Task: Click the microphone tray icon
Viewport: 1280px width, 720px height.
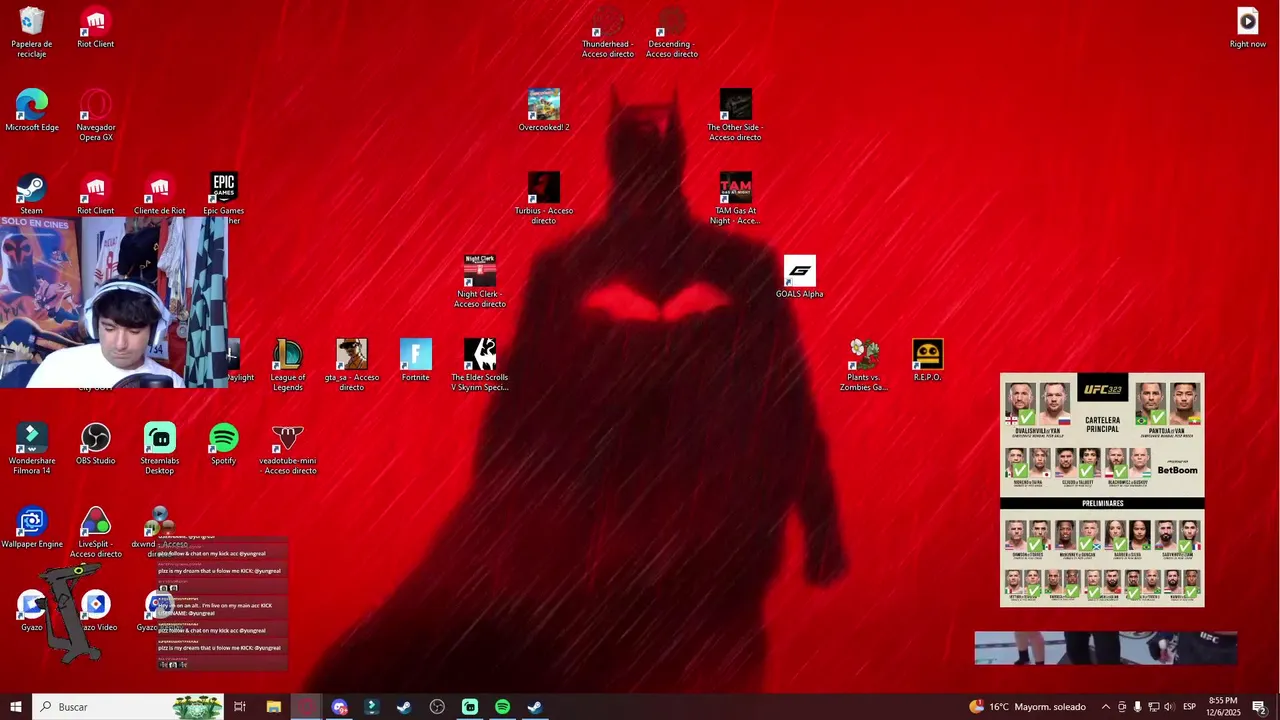Action: (1137, 707)
